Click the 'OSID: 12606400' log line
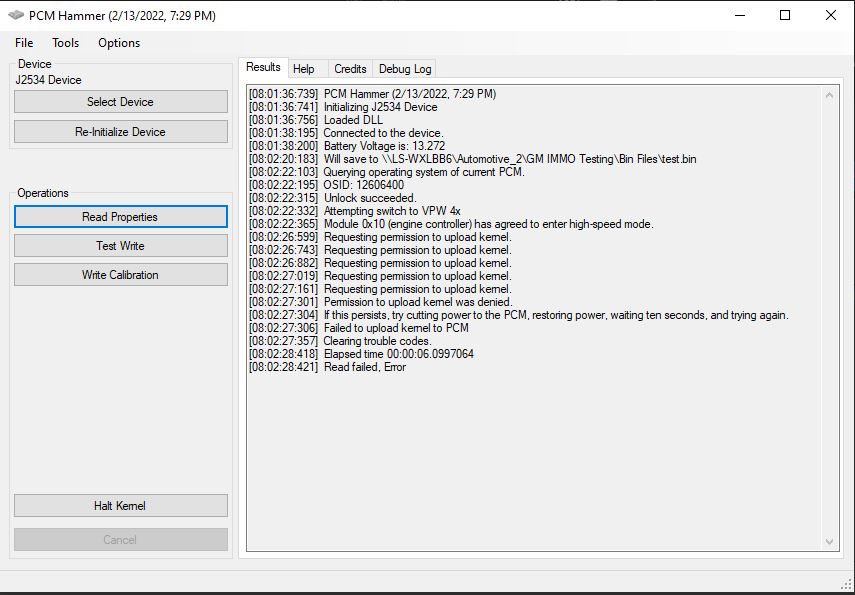 click(x=327, y=185)
